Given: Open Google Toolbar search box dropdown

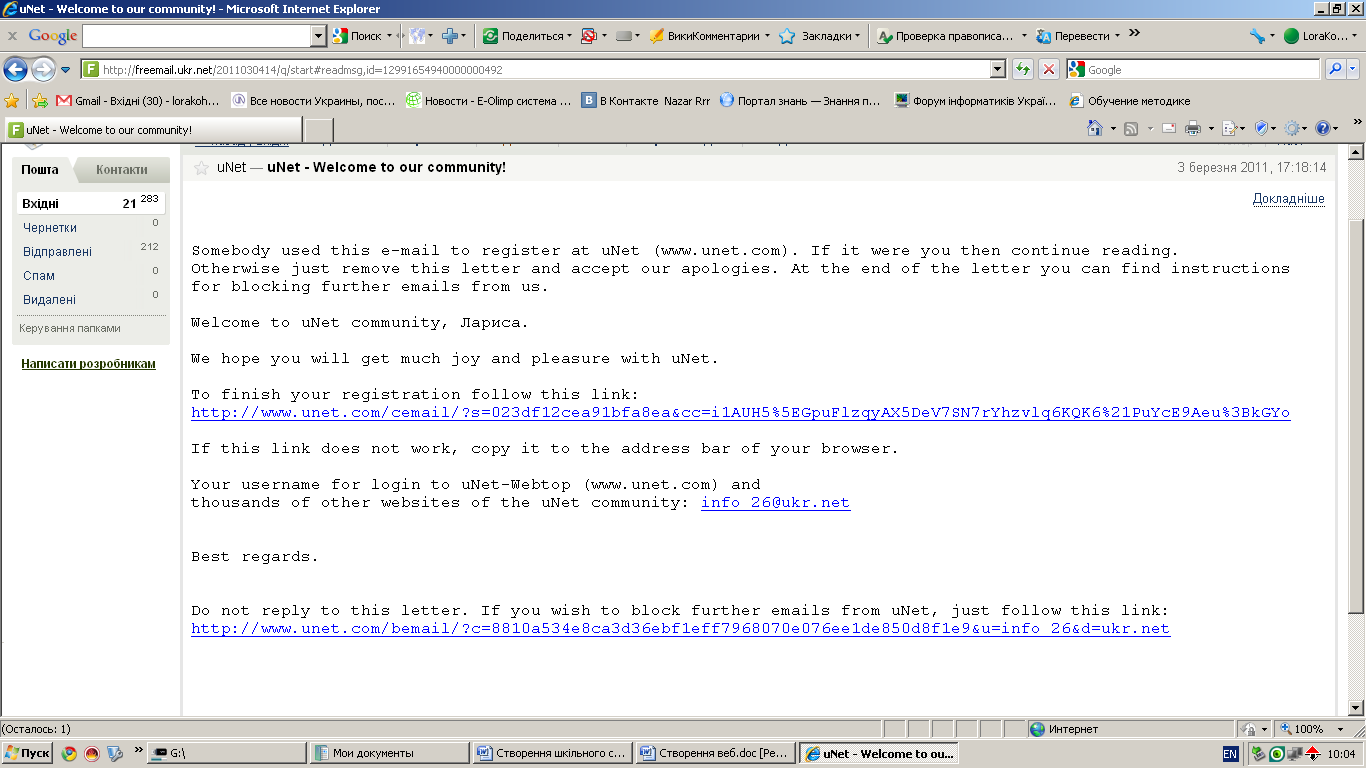Looking at the screenshot, I should point(319,36).
